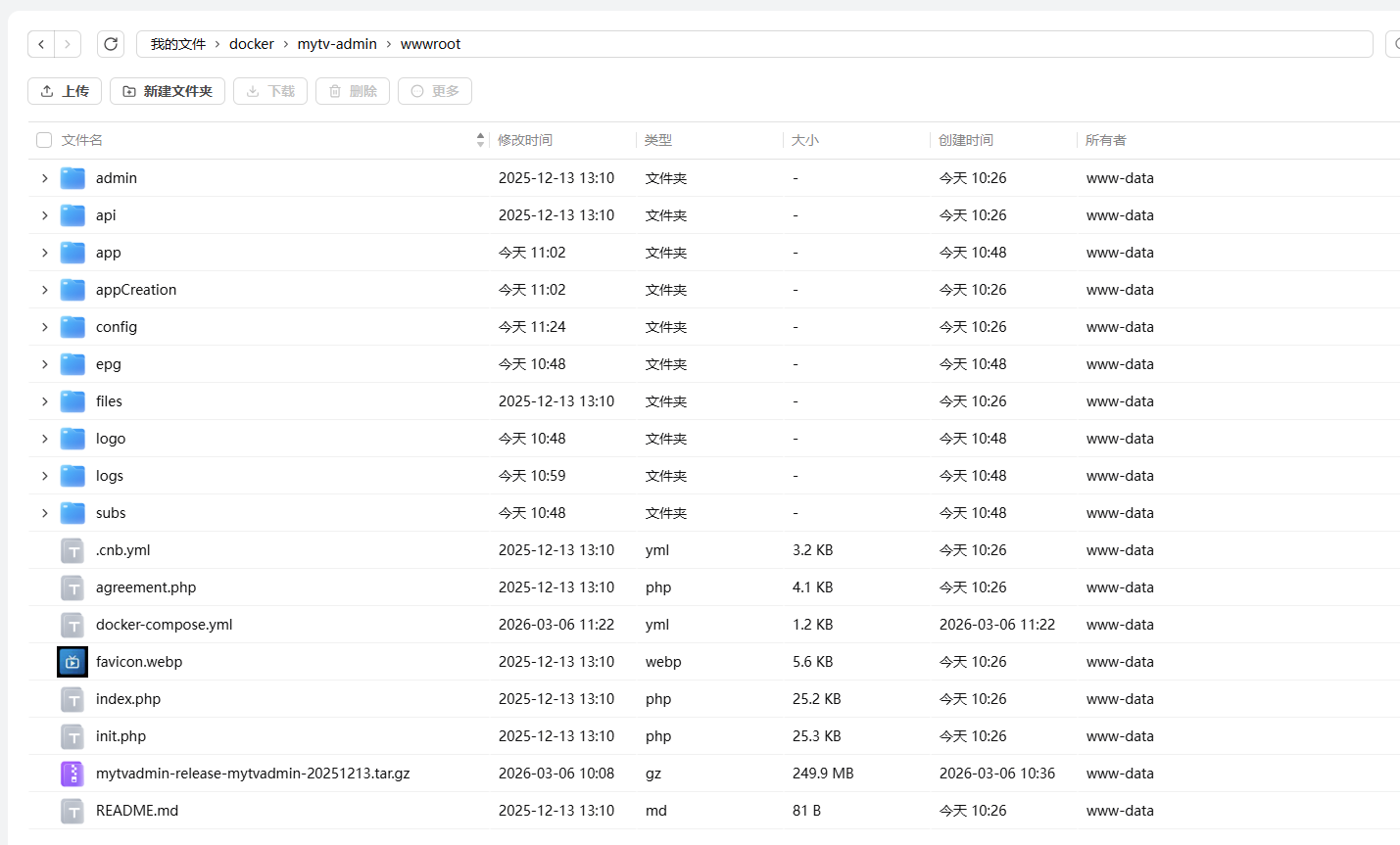
Task: Tick the select-all checkbox in header
Action: (44, 140)
